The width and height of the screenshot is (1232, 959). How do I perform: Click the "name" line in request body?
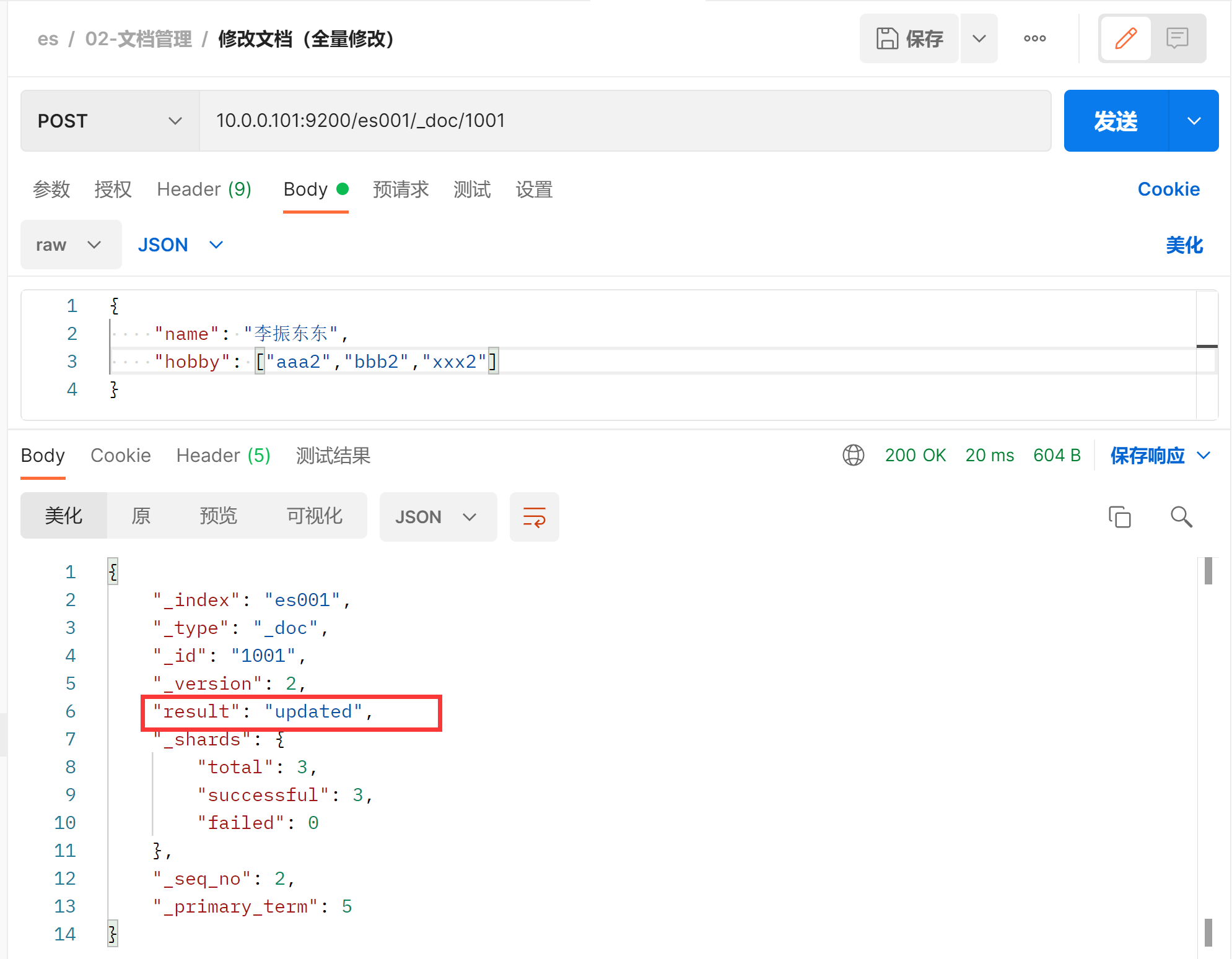click(x=251, y=334)
